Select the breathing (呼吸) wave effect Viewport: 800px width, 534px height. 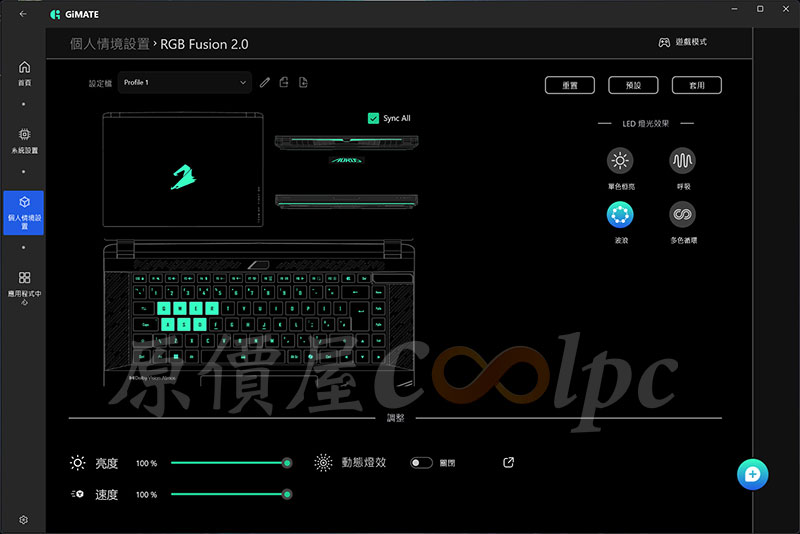pyautogui.click(x=682, y=161)
